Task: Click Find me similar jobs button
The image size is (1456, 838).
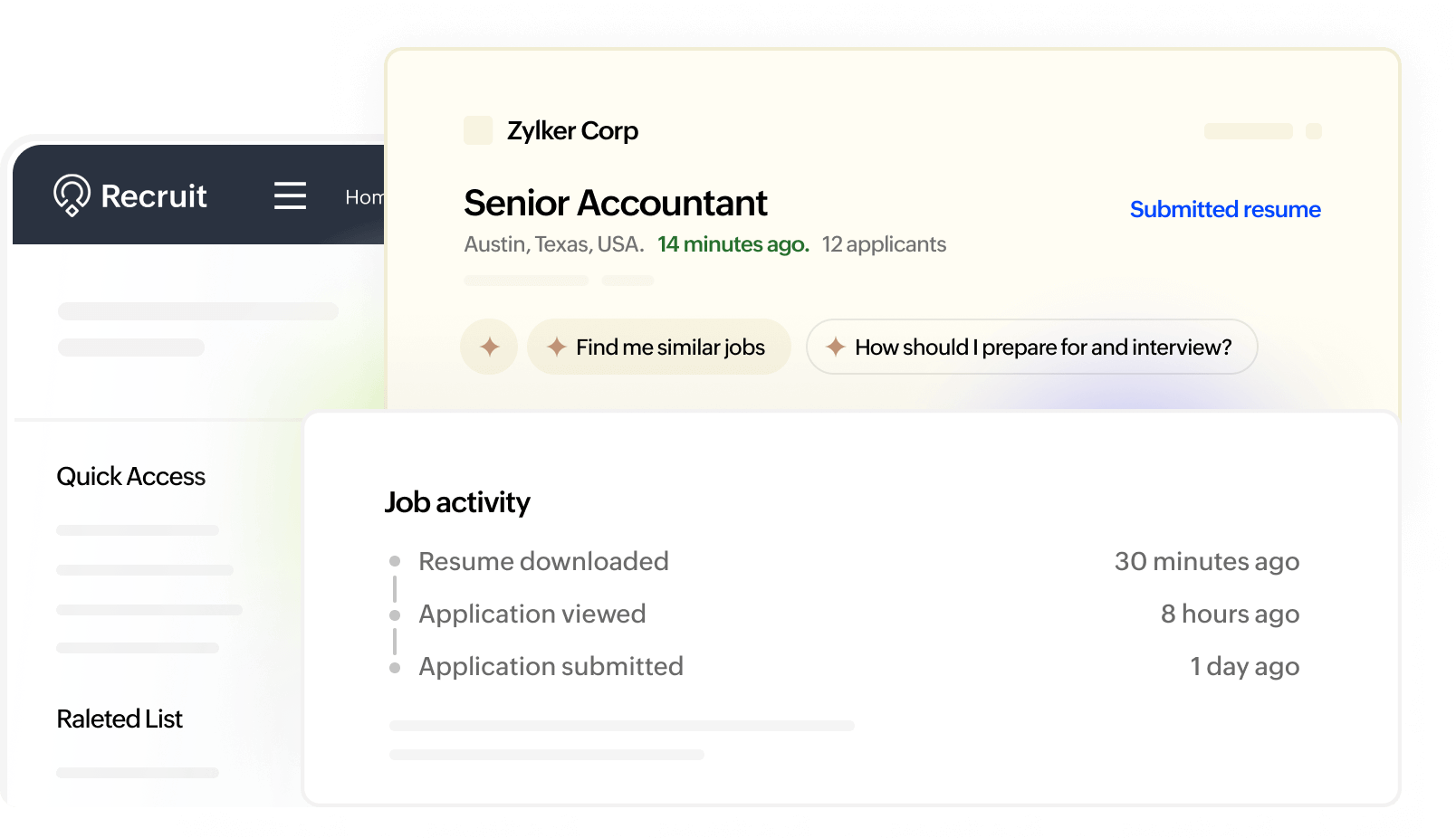Action: coord(659,347)
